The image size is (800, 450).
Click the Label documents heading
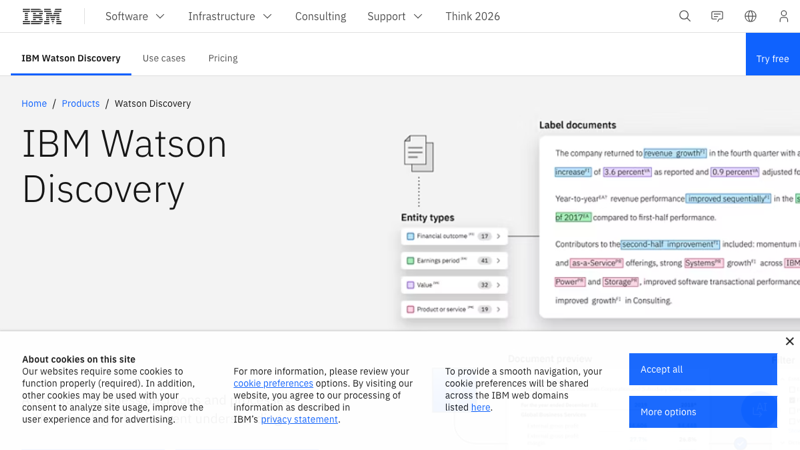(x=578, y=125)
